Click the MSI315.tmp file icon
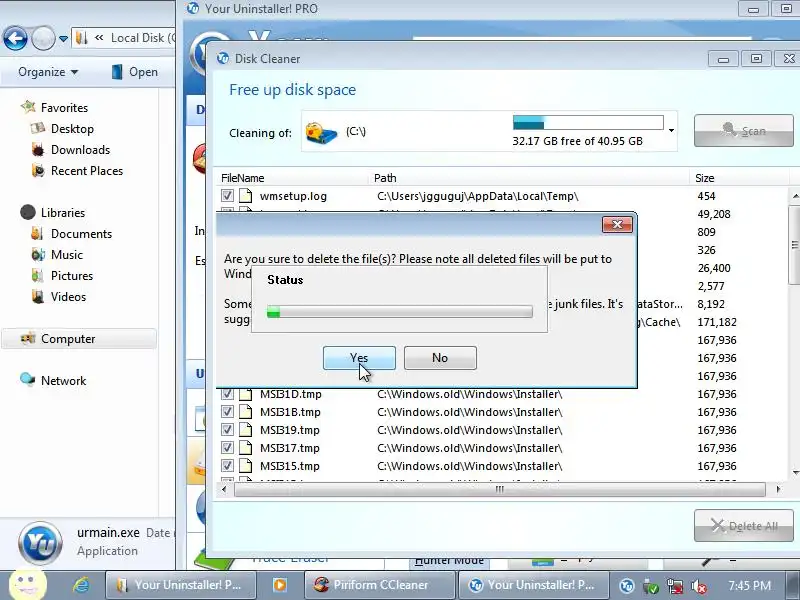Screen dimensions: 800x600 [x=246, y=466]
